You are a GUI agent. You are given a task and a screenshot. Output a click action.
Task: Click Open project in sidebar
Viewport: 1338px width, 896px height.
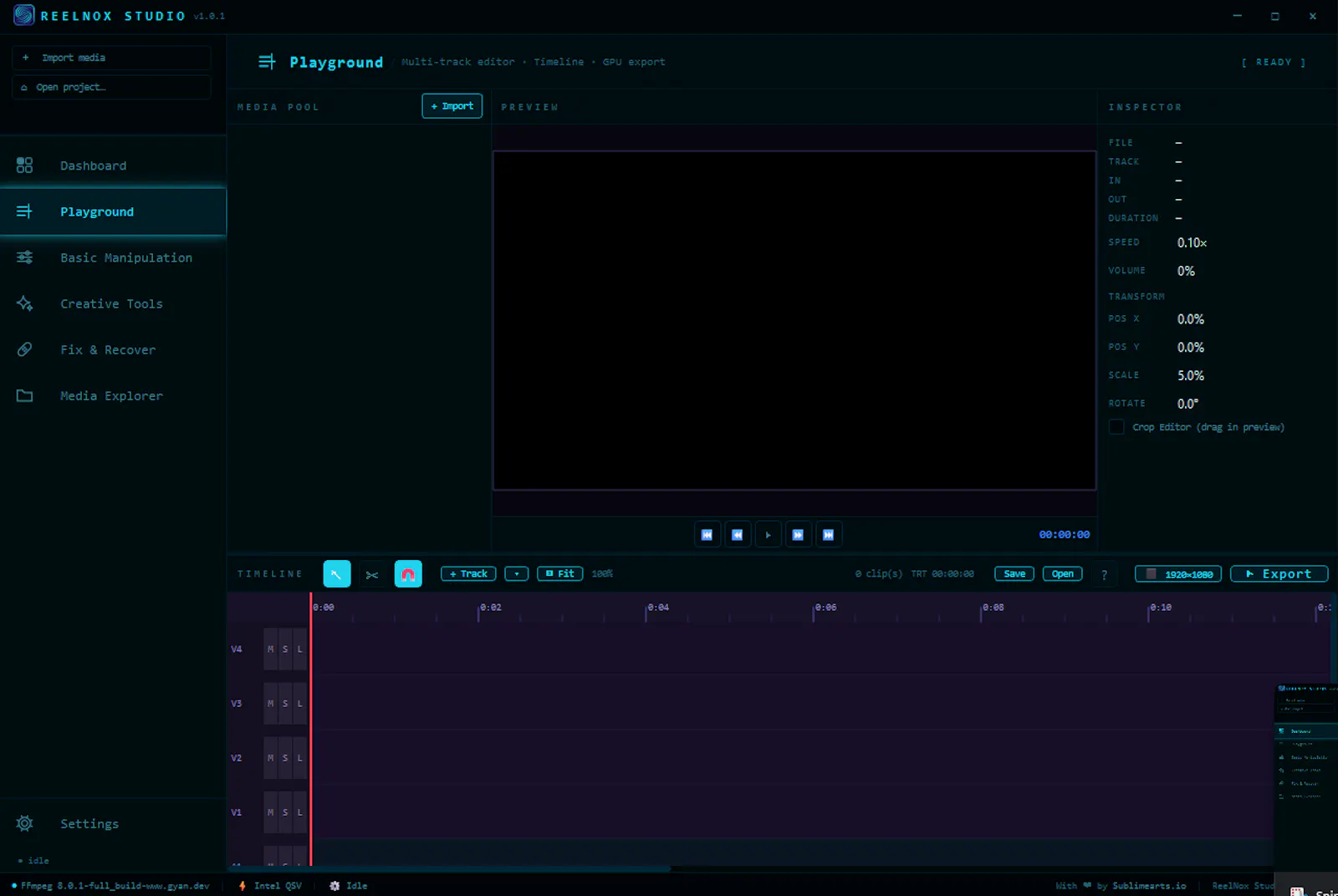point(111,87)
